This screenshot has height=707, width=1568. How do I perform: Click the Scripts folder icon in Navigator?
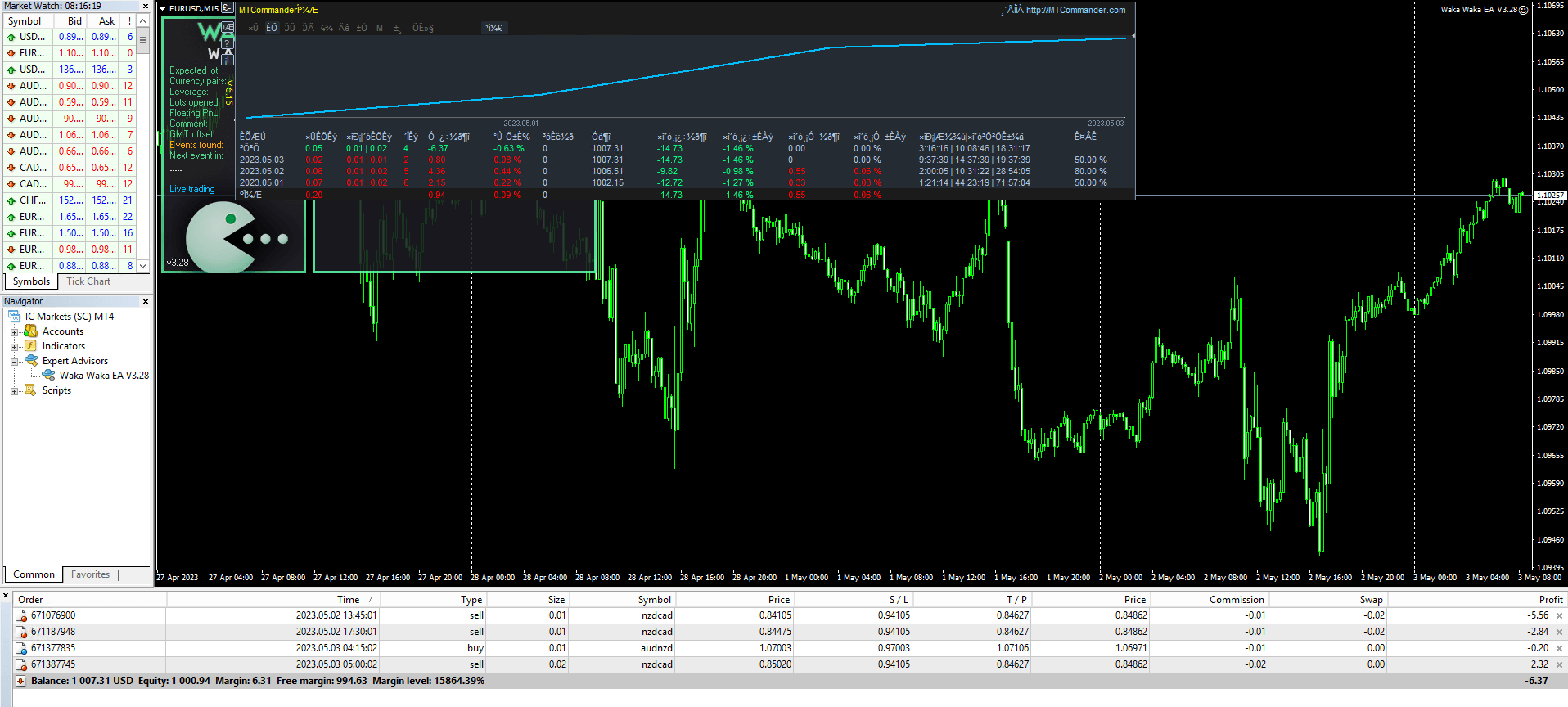(31, 390)
